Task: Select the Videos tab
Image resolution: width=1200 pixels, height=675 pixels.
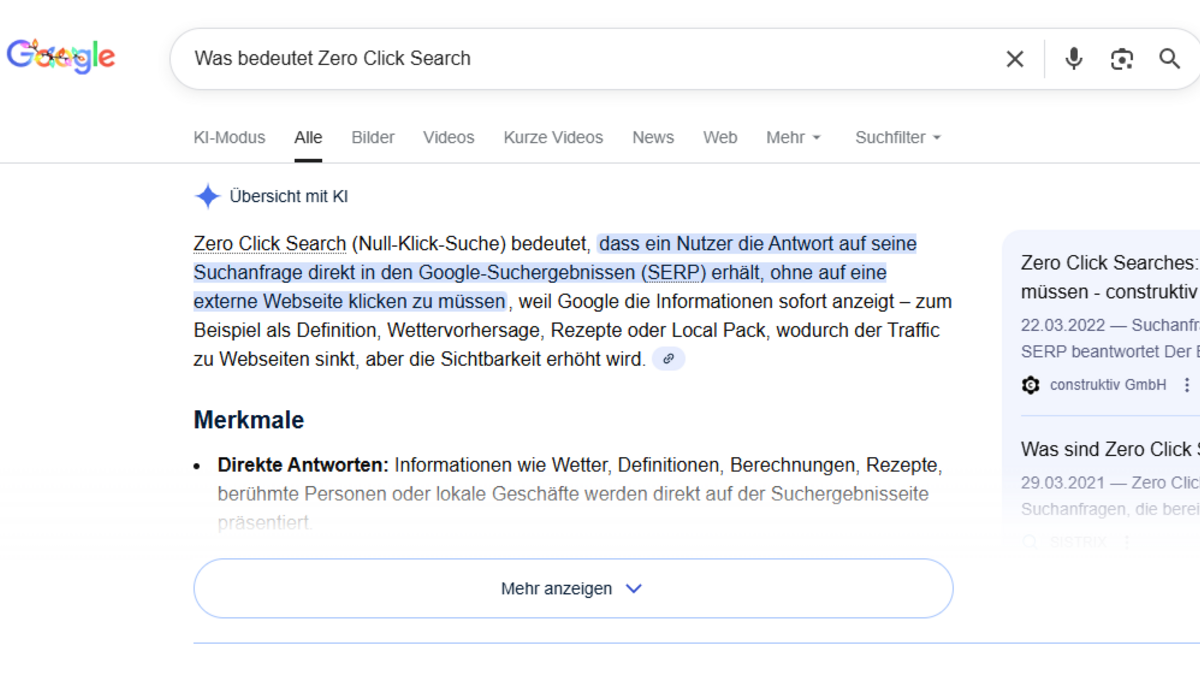Action: tap(448, 138)
